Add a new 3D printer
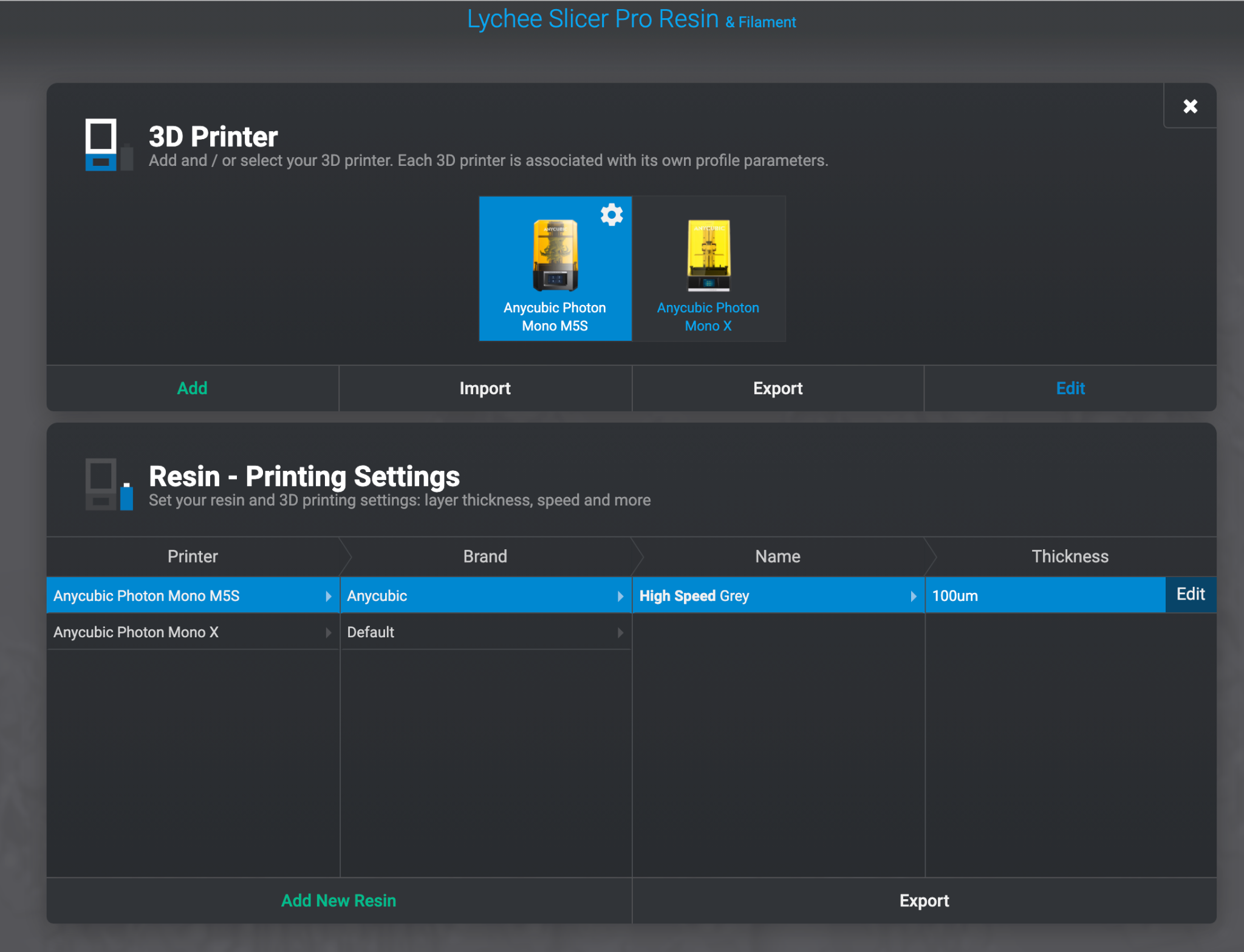The height and width of the screenshot is (952, 1244). coord(193,388)
